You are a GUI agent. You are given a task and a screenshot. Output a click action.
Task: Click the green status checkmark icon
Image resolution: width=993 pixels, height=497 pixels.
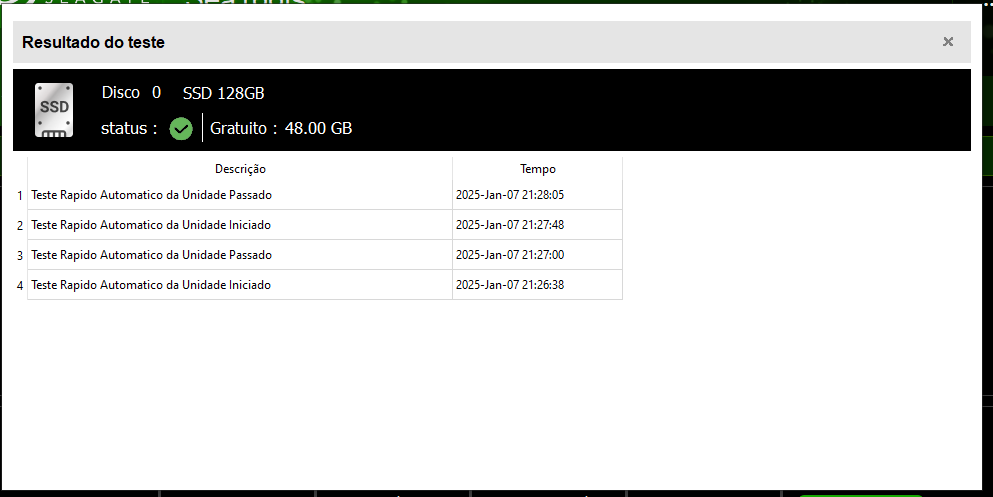(180, 129)
